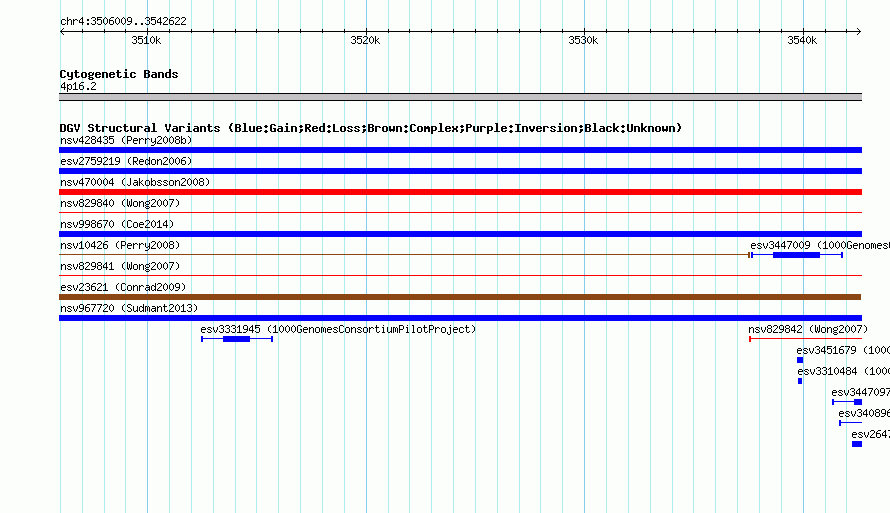Screen dimensions: 890x513
Task: Select the esv2759219 (Redon2006) variant bar
Action: tap(460, 171)
